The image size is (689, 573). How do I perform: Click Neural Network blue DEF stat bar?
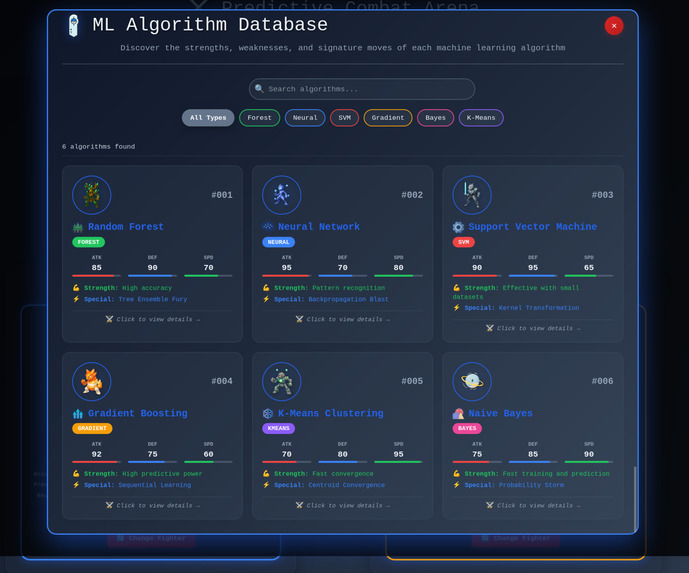(342, 276)
